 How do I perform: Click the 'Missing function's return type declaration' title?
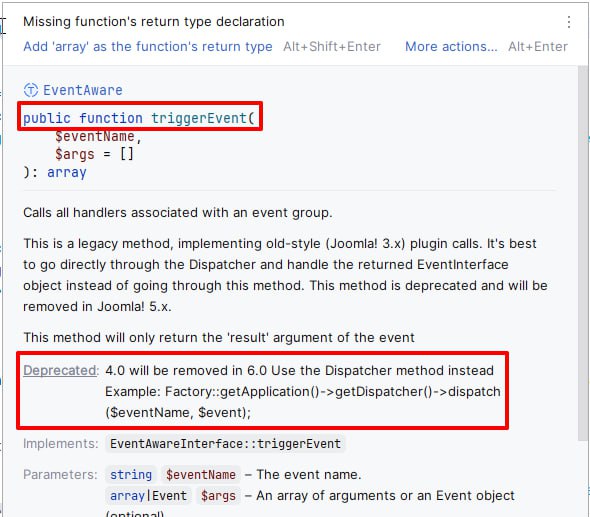154,21
